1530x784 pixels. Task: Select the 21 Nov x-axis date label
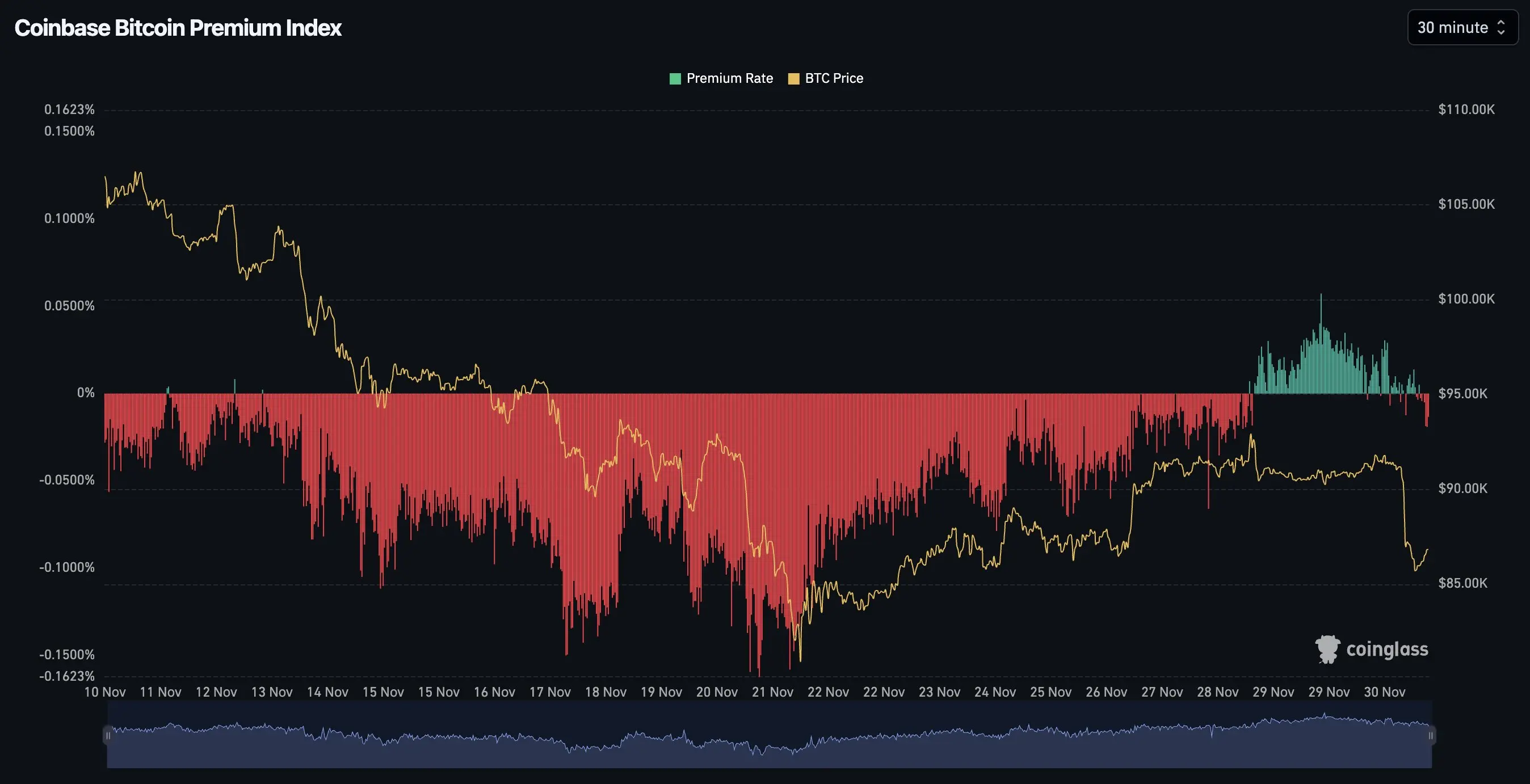(772, 692)
